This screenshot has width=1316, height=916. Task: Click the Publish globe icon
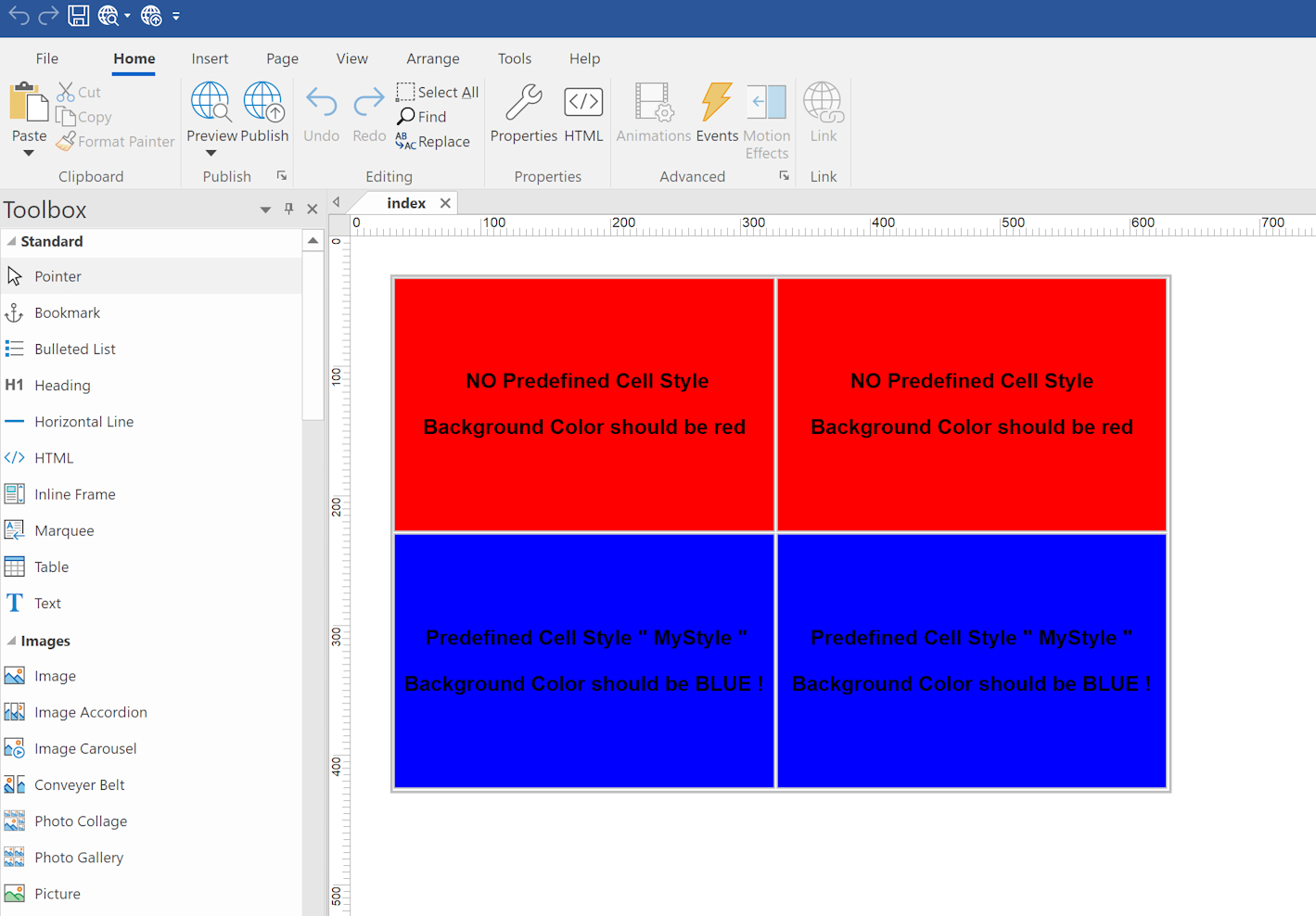pyautogui.click(x=264, y=101)
